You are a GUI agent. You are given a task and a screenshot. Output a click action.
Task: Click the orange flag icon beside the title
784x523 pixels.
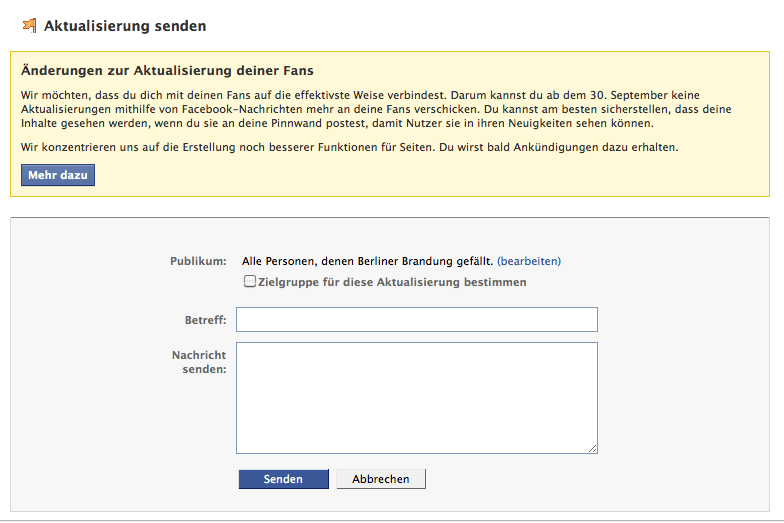pyautogui.click(x=30, y=25)
